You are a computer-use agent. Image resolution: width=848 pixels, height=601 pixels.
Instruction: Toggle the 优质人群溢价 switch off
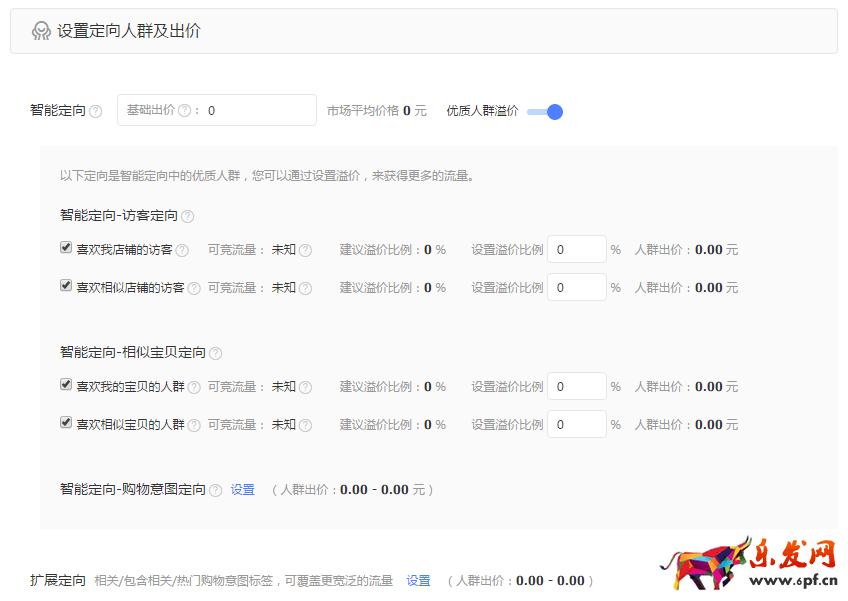pos(541,112)
